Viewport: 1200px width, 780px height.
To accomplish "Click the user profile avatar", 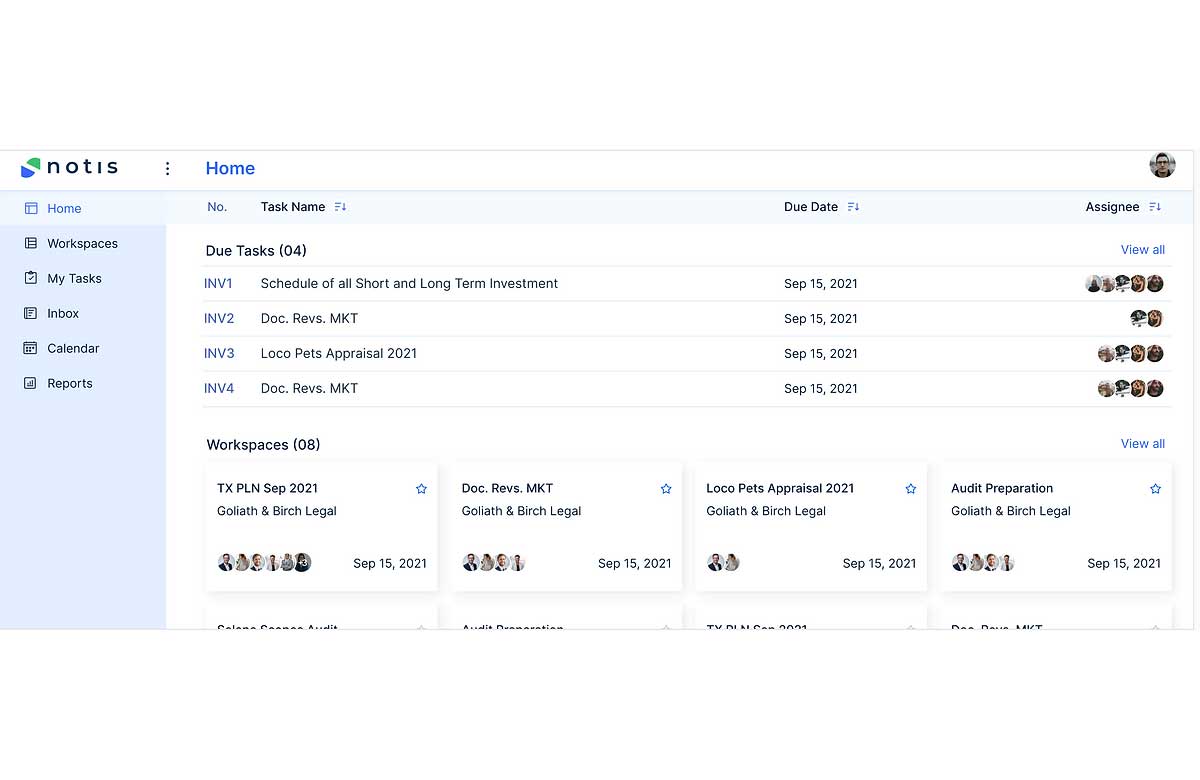I will tap(1162, 165).
